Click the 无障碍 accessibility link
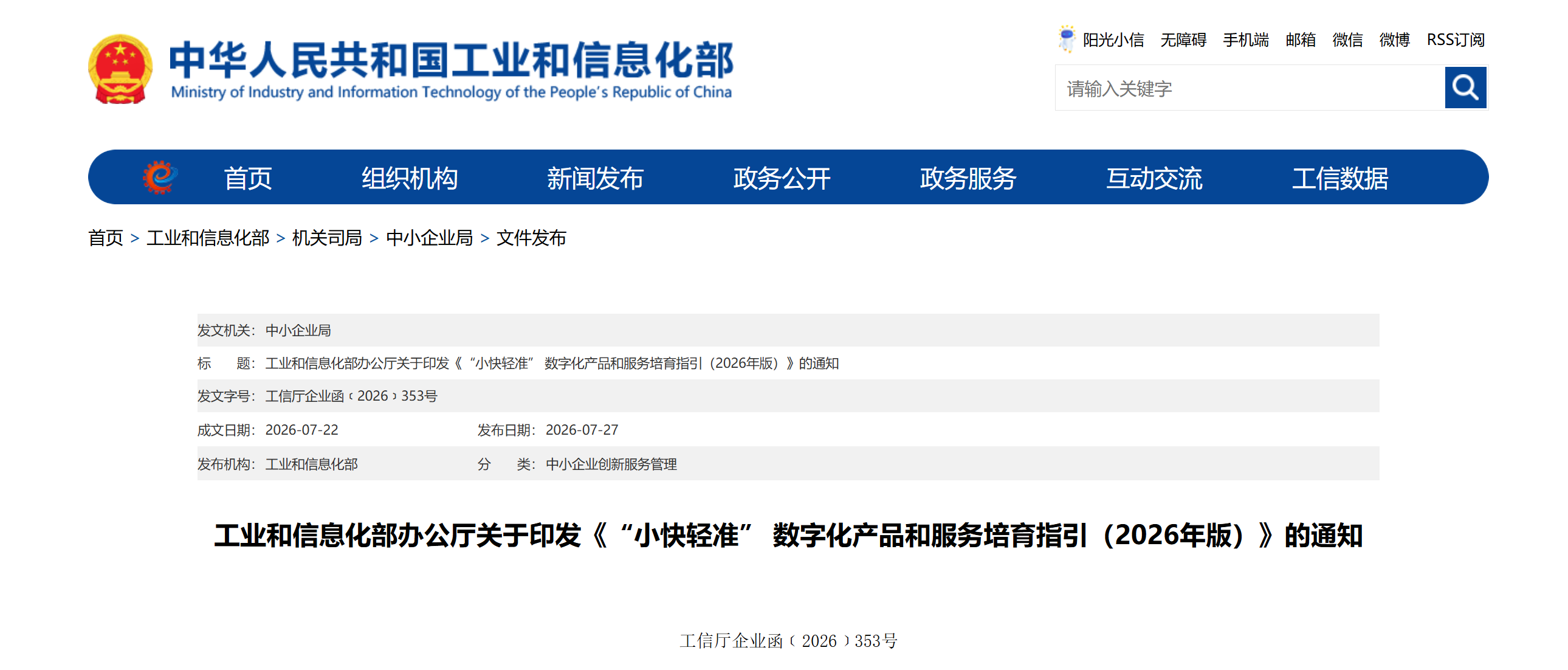This screenshot has width=1568, height=670. tap(1183, 40)
